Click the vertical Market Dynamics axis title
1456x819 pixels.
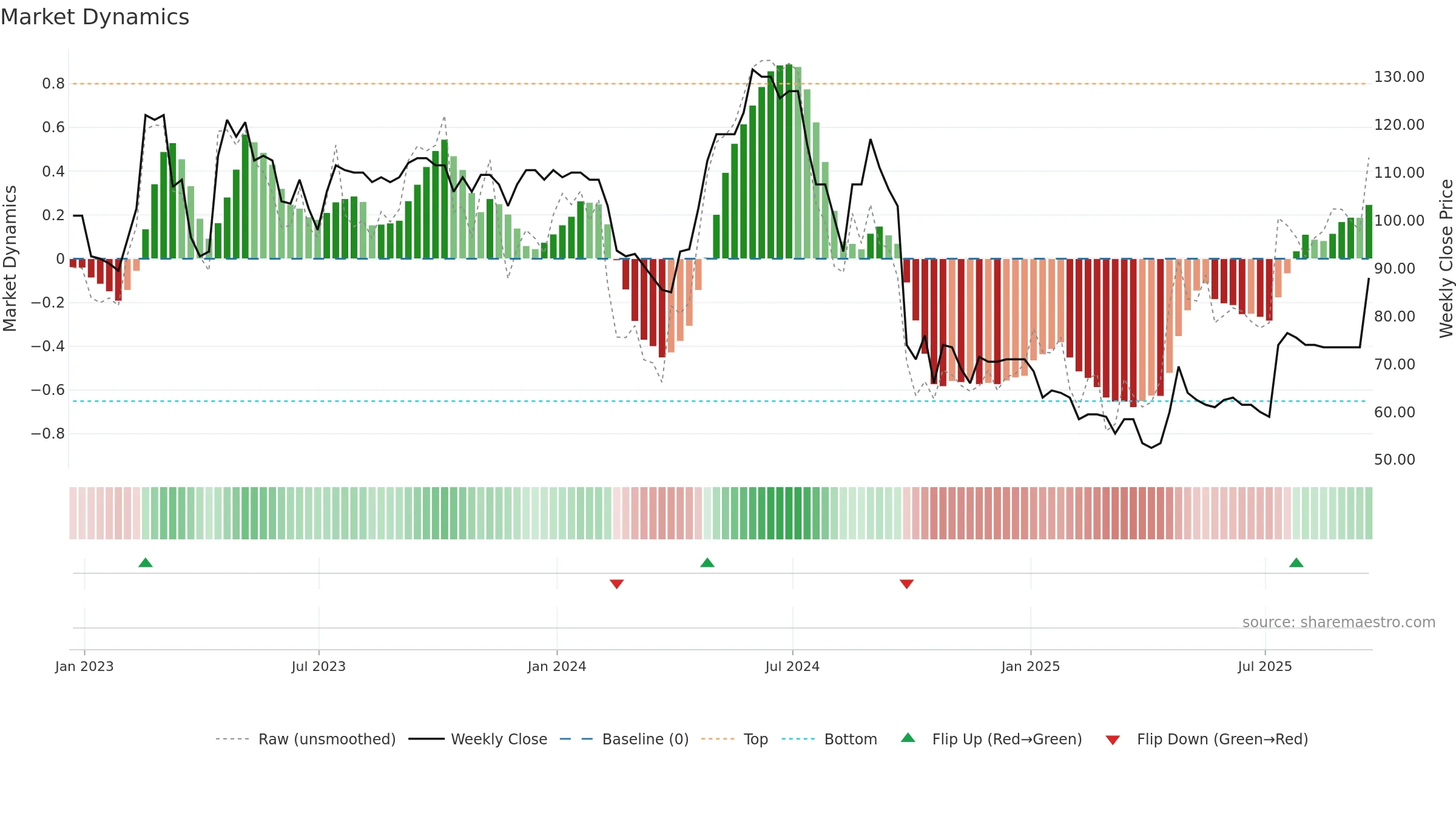10,258
